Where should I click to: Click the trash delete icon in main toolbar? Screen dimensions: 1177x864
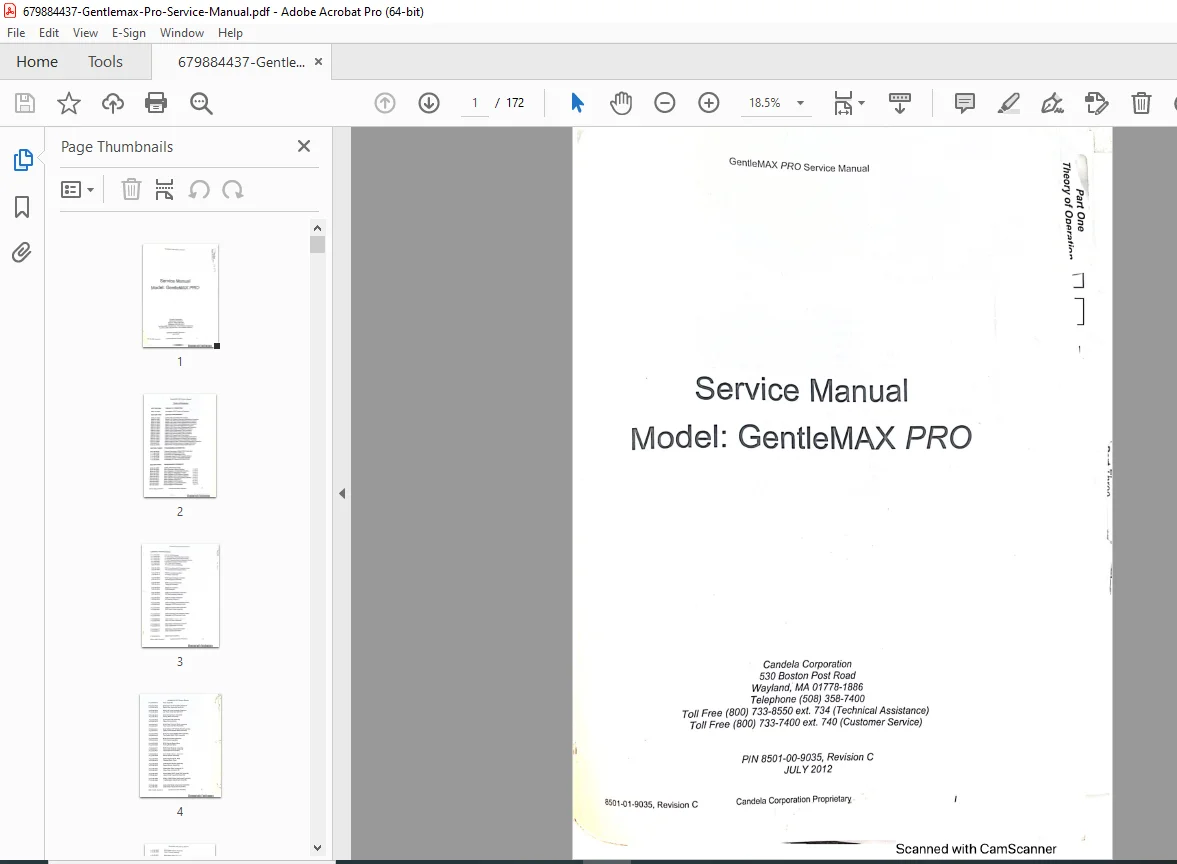[x=1141, y=103]
